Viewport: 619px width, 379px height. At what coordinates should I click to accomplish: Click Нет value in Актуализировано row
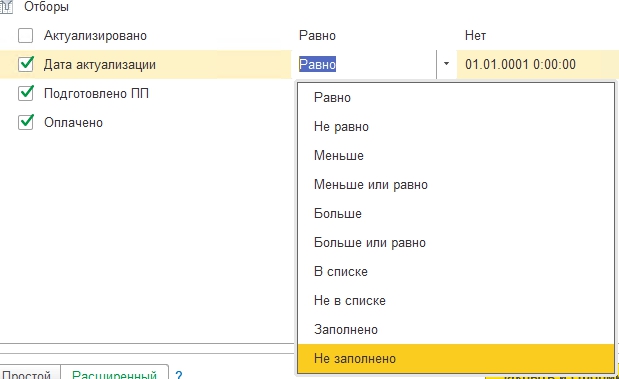(x=475, y=36)
